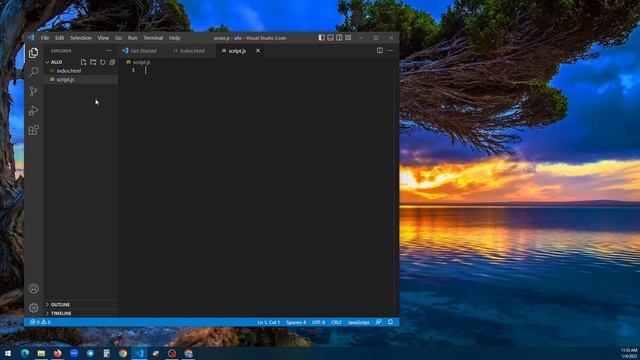The image size is (640, 360).
Task: Open the Extensions view
Action: [33, 130]
